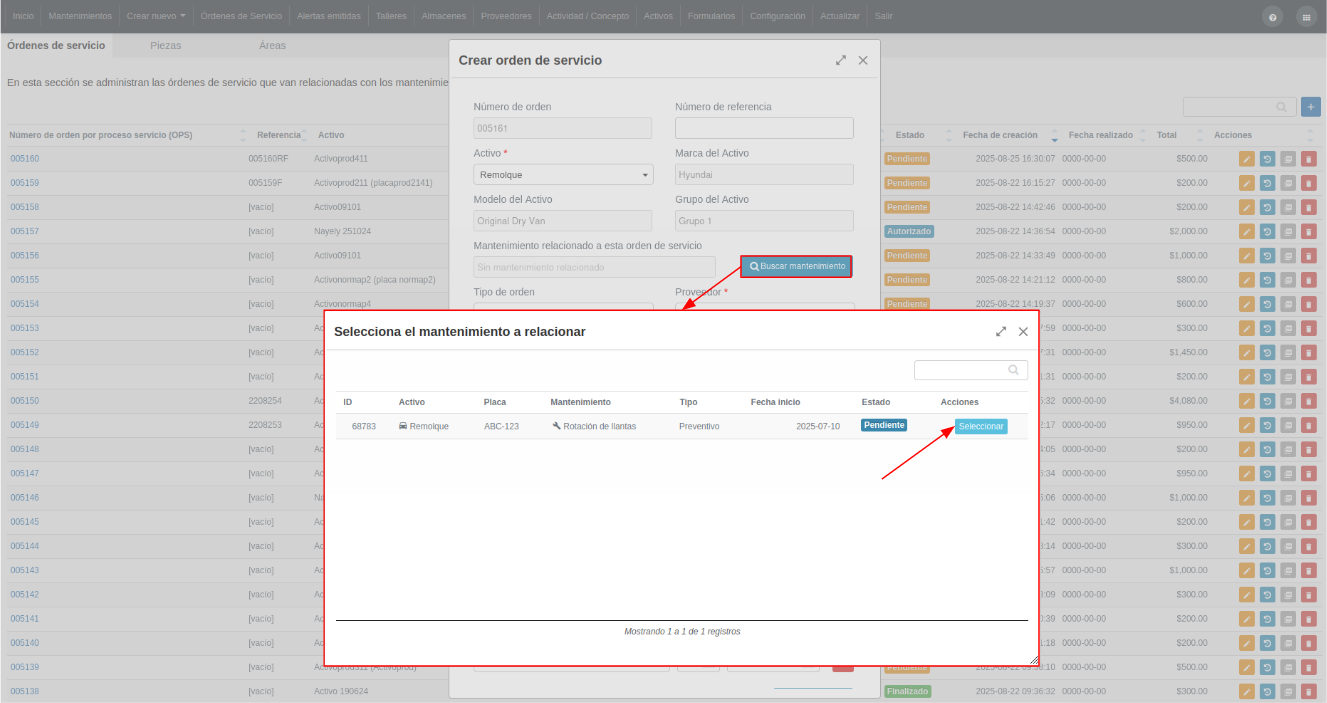
Task: Click the Pendiente badge in the maintenance dialog
Action: 884,425
